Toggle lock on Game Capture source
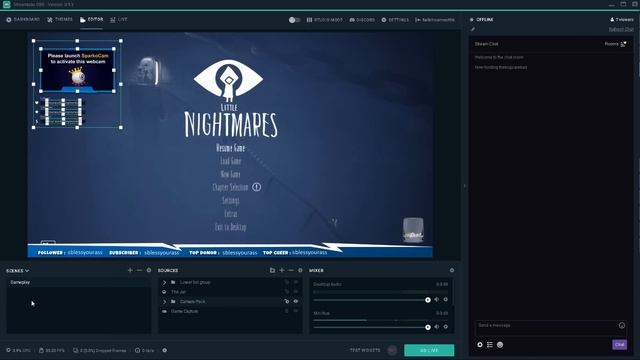Screen dimensions: 640x360 [287, 311]
